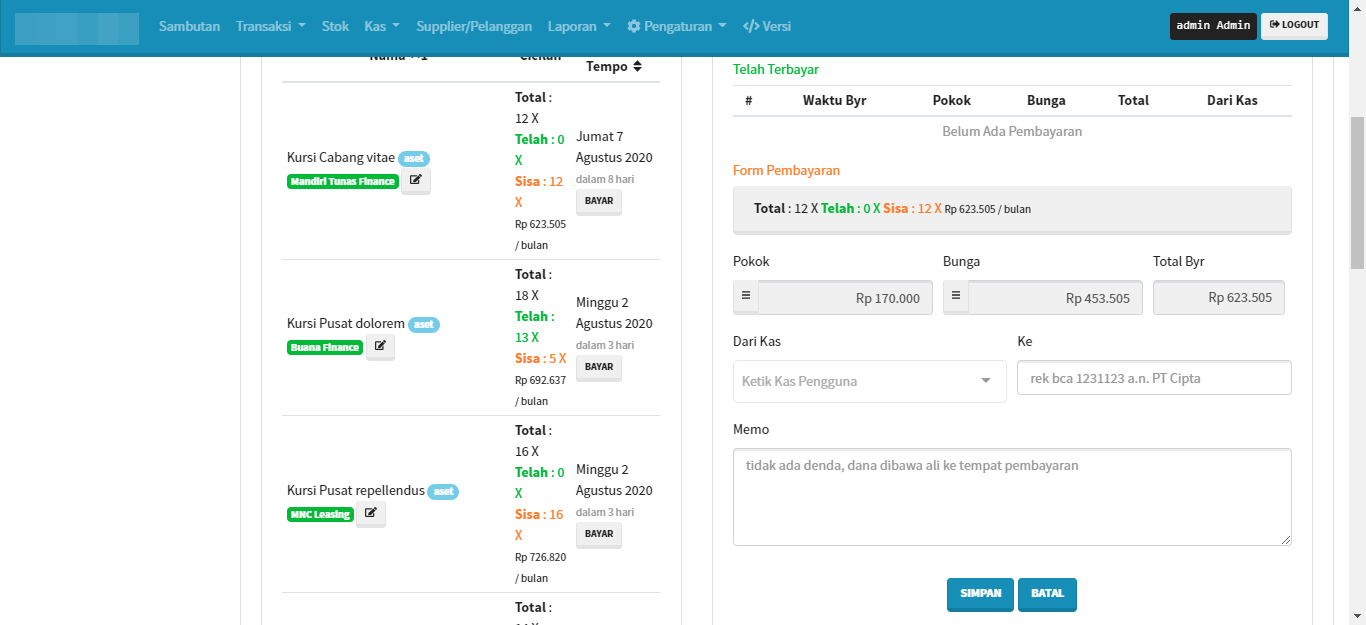1366x625 pixels.
Task: Open Supplier/Pelanggan page
Action: [x=474, y=26]
